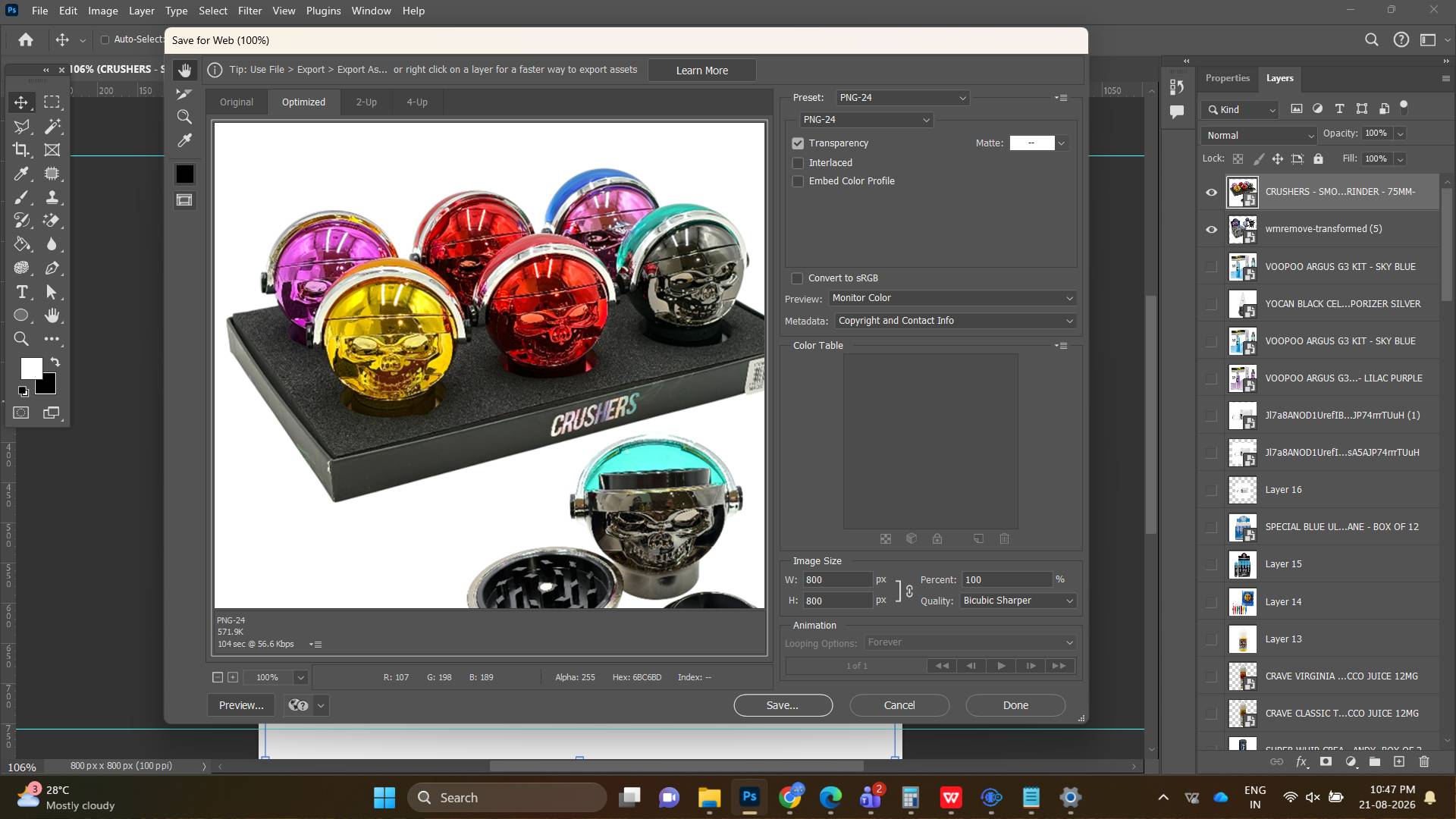Enable the Convert to sRGB checkbox
This screenshot has width=1456, height=819.
[797, 278]
